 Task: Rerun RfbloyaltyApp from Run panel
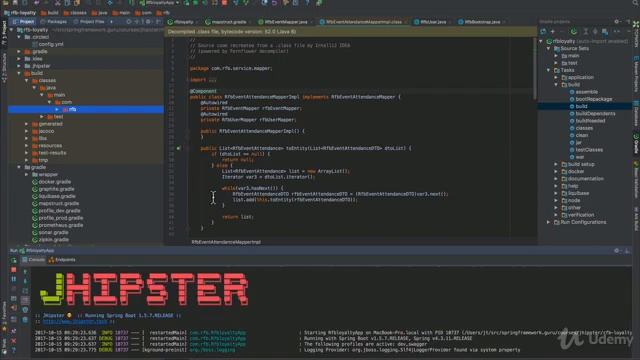click(13, 260)
